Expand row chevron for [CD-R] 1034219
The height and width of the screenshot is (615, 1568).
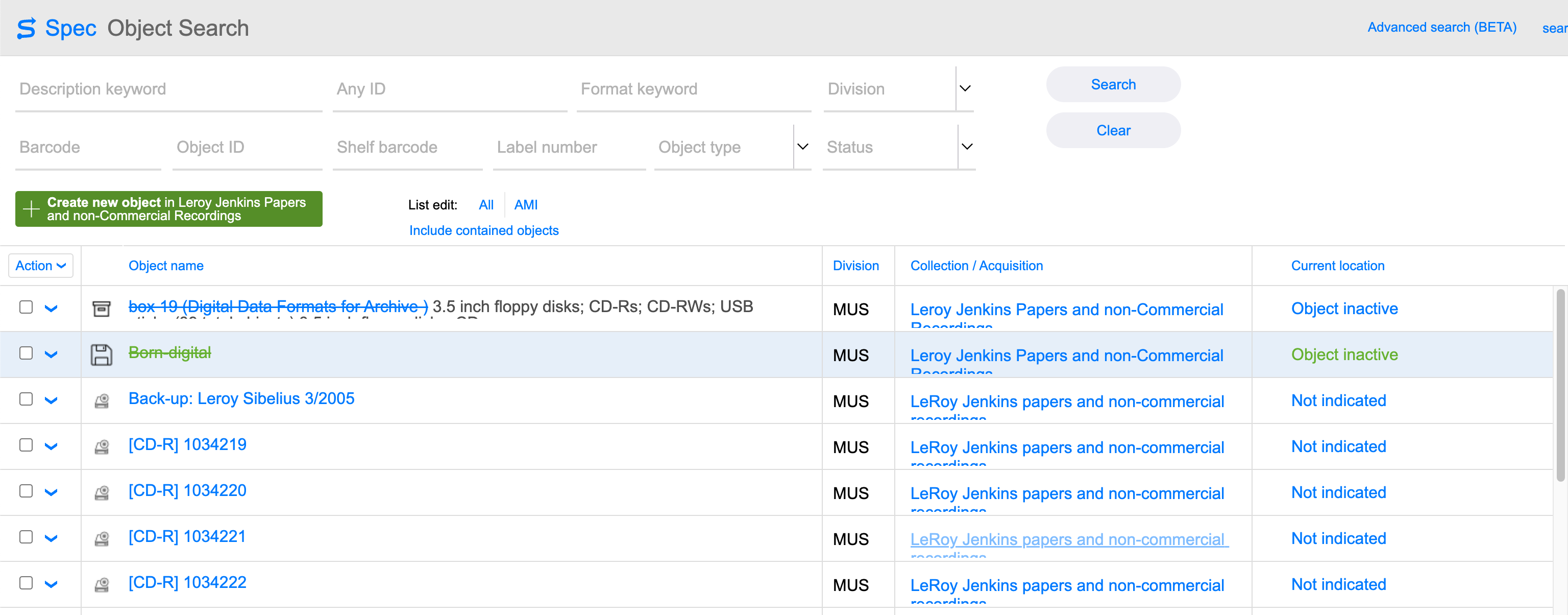tap(51, 446)
